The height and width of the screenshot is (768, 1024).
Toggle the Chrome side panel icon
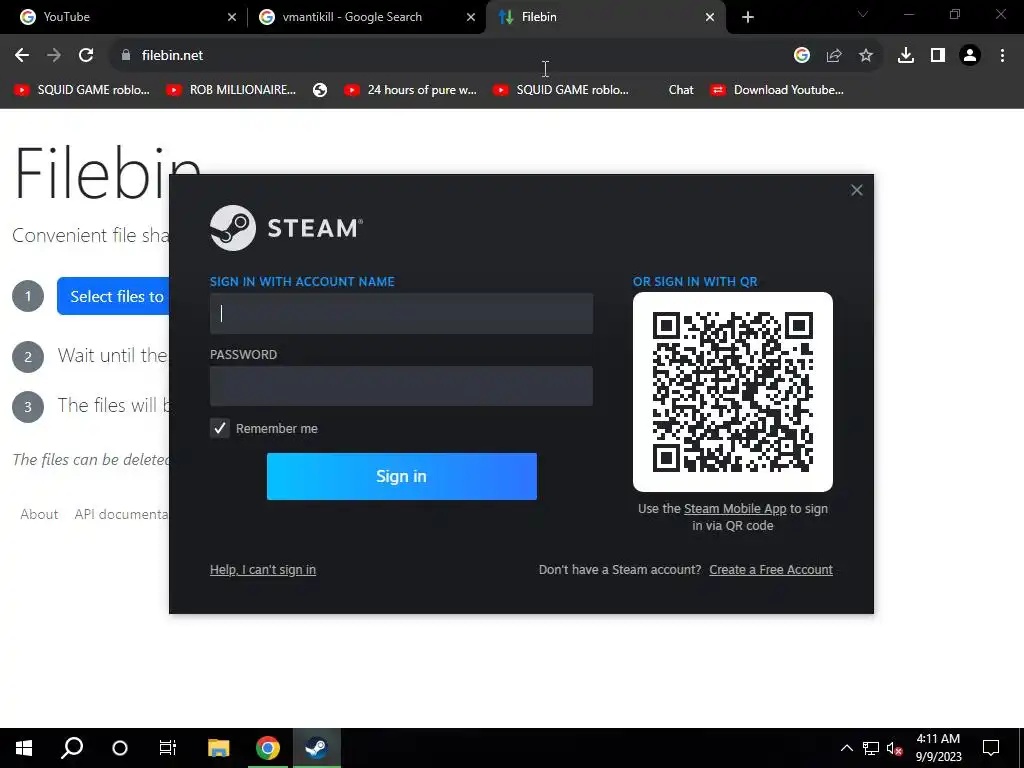coord(938,56)
